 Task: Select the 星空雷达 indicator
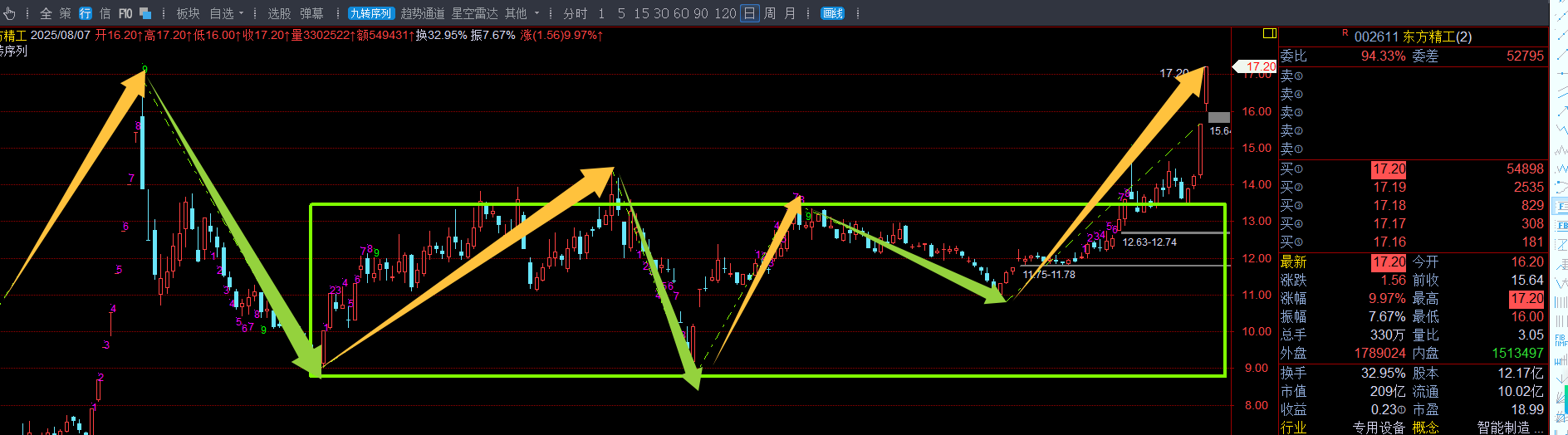pyautogui.click(x=474, y=13)
